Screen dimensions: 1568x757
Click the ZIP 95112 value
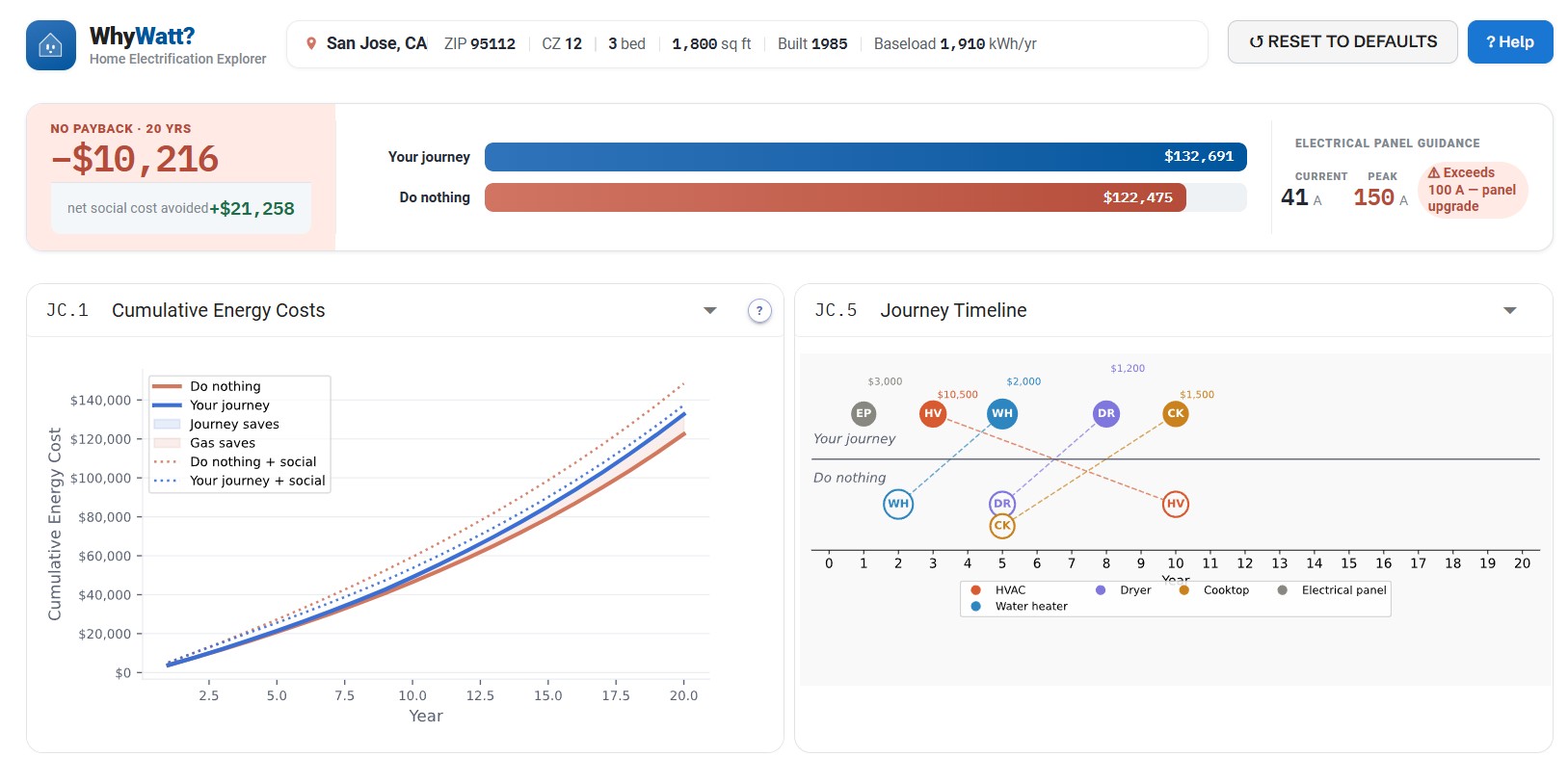(480, 43)
